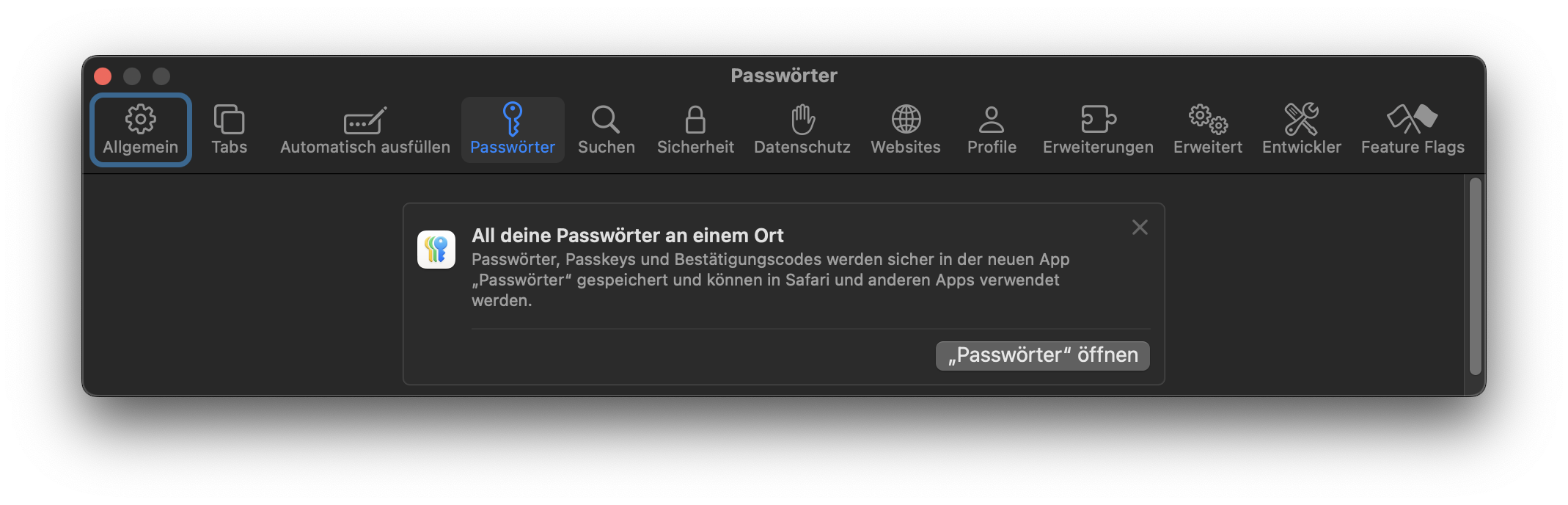The image size is (1568, 505).
Task: Open the Erweiterungen puzzle piece pane
Action: click(x=1098, y=130)
